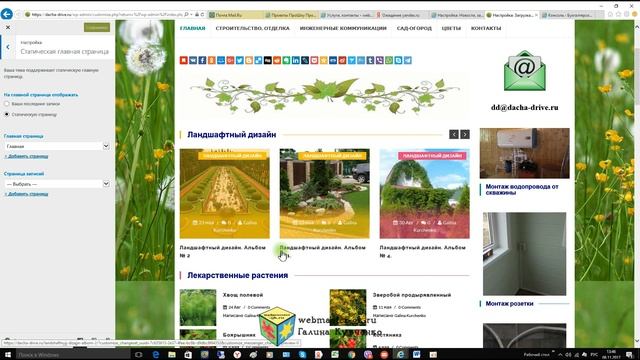640x360 pixels.
Task: Click 'Добавить страницу' under Страница записей
Action: [26, 194]
